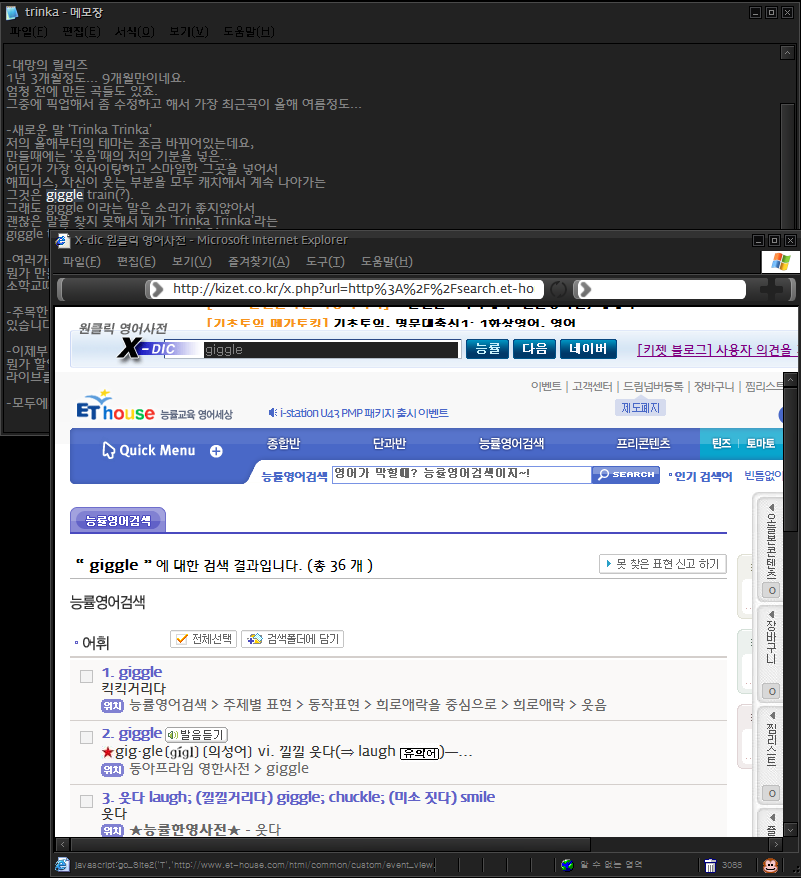Click the 능률 dictionary button
This screenshot has height=878, width=801.
click(x=487, y=349)
